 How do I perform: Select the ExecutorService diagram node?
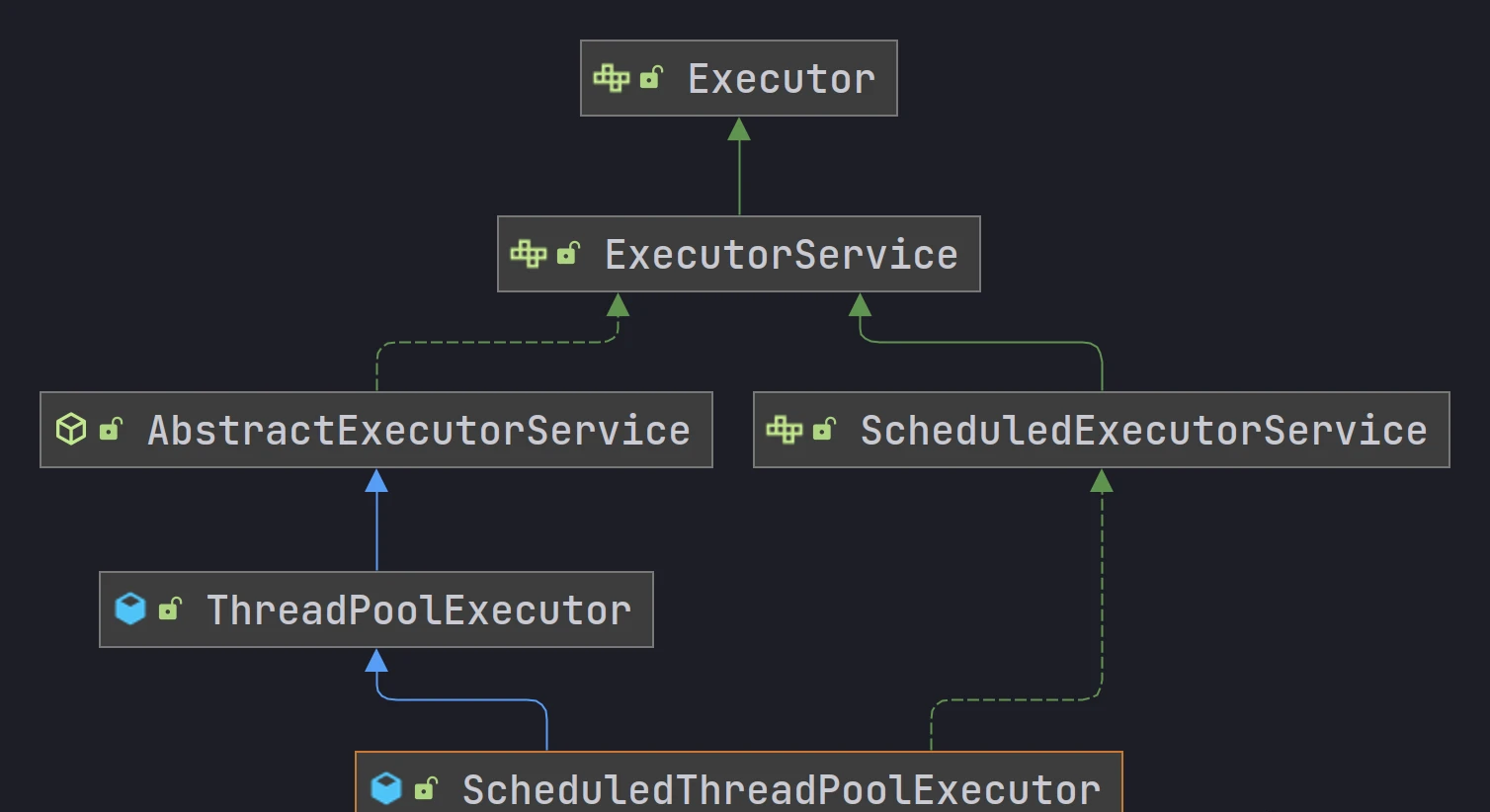(781, 255)
